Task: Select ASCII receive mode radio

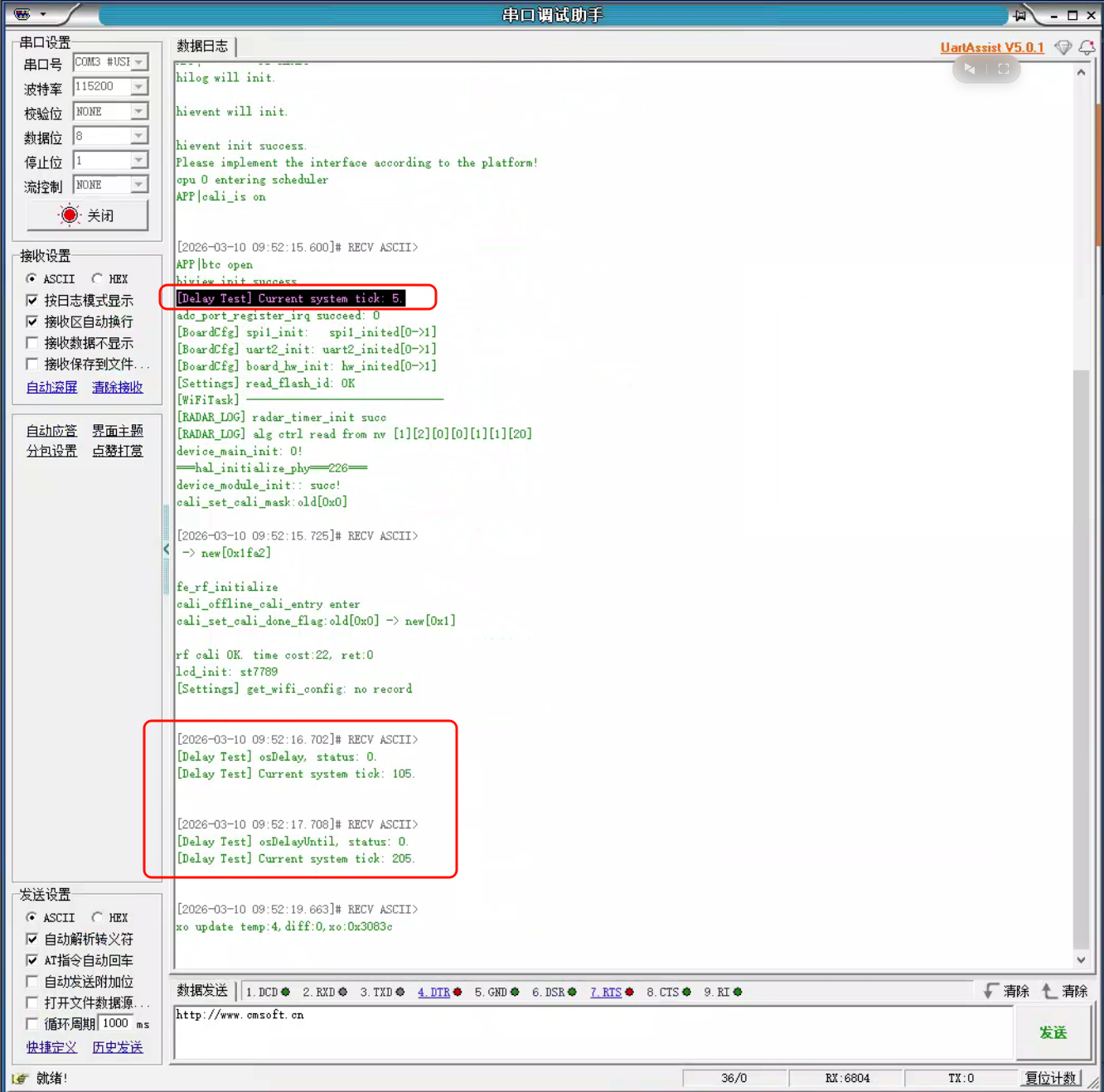Action: click(x=31, y=278)
